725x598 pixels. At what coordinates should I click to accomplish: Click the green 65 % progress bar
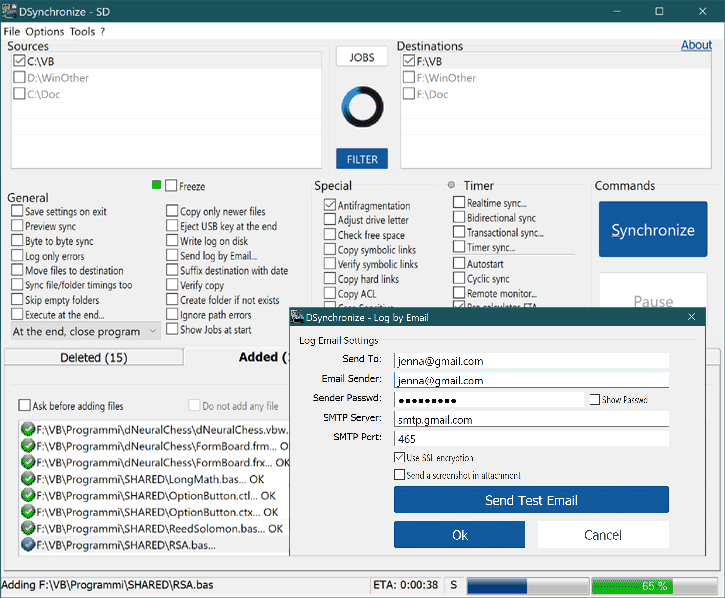click(x=654, y=586)
